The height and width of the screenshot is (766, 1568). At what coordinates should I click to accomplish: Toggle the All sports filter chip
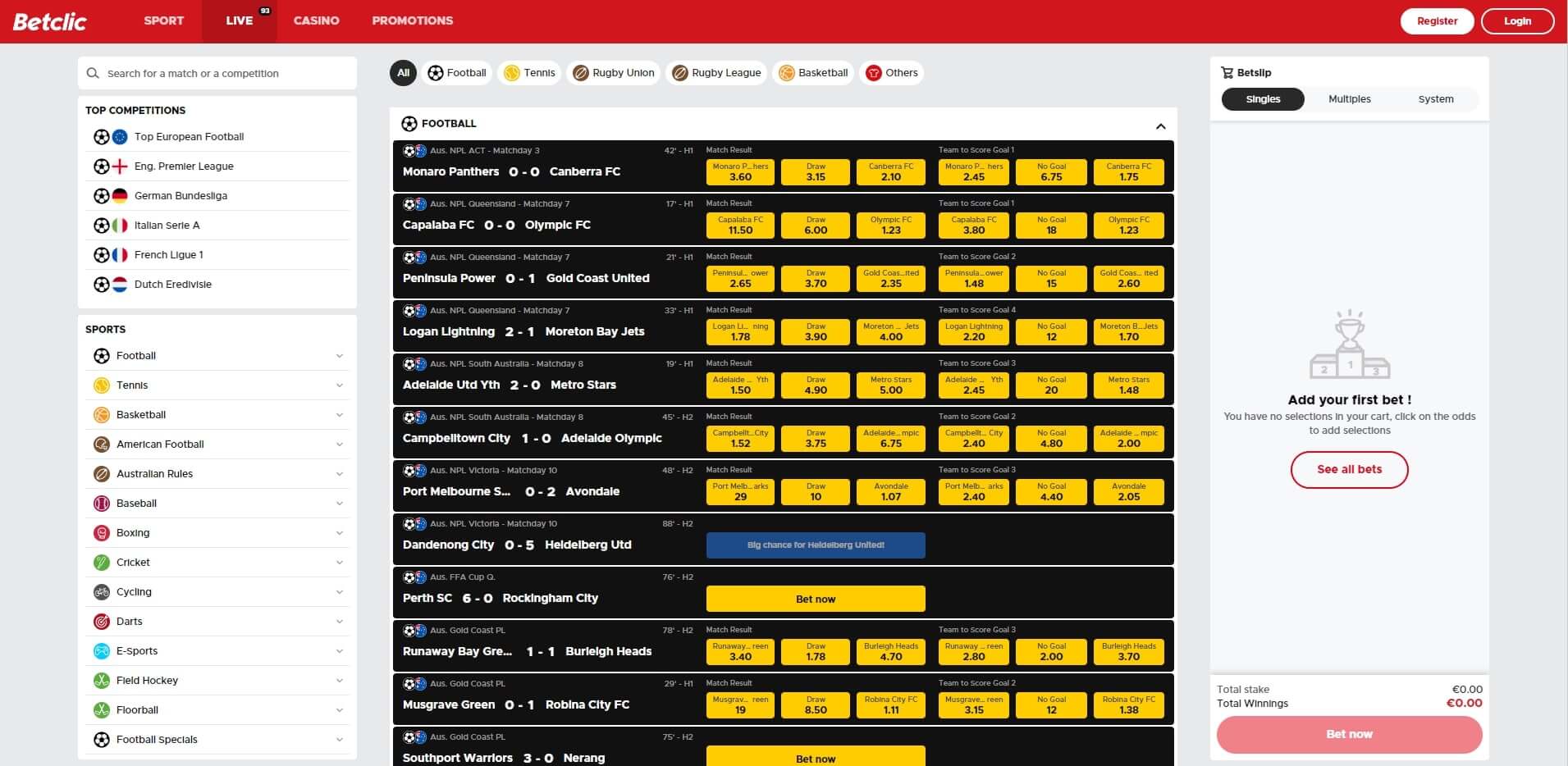[x=402, y=72]
